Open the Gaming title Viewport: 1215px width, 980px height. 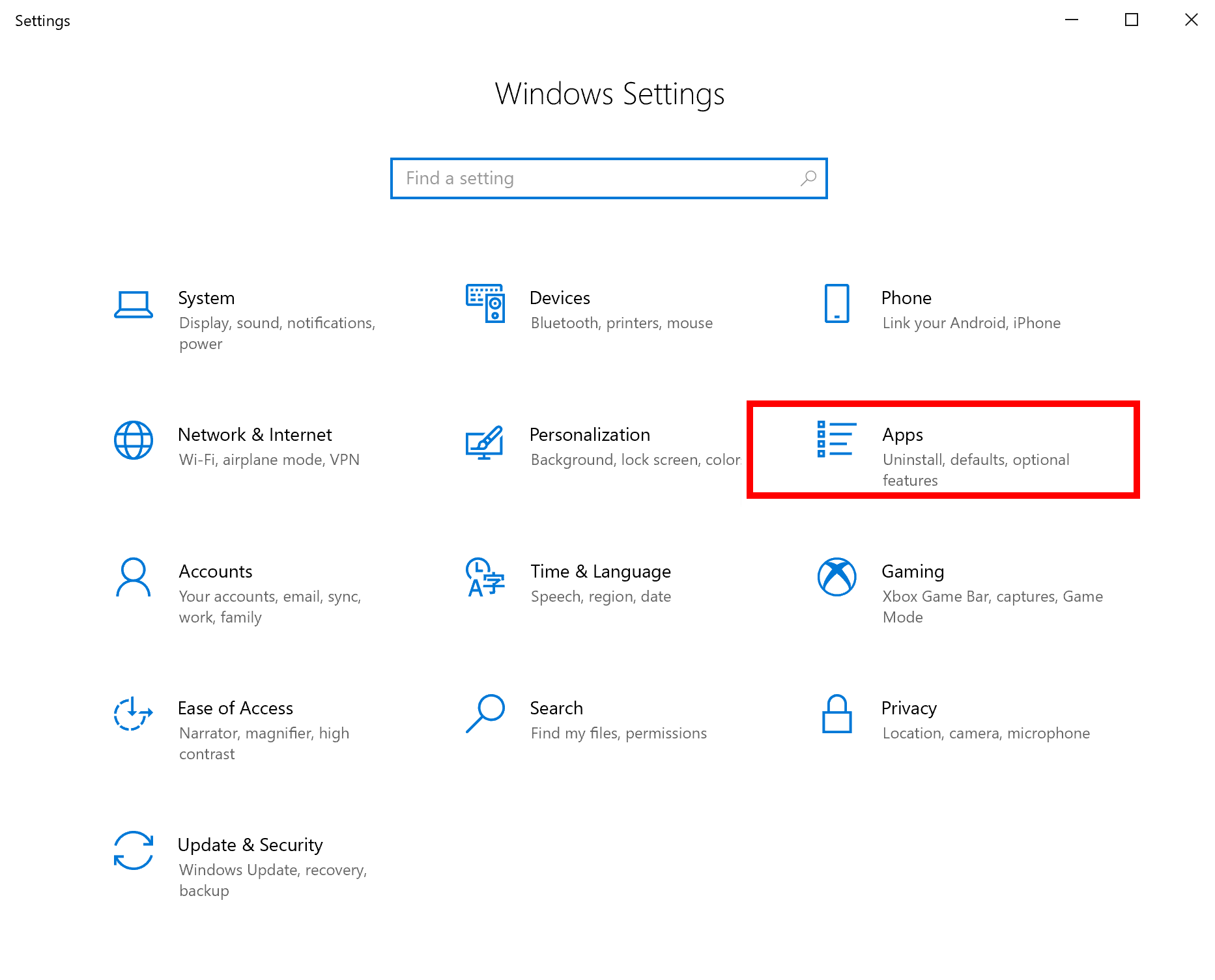[913, 572]
